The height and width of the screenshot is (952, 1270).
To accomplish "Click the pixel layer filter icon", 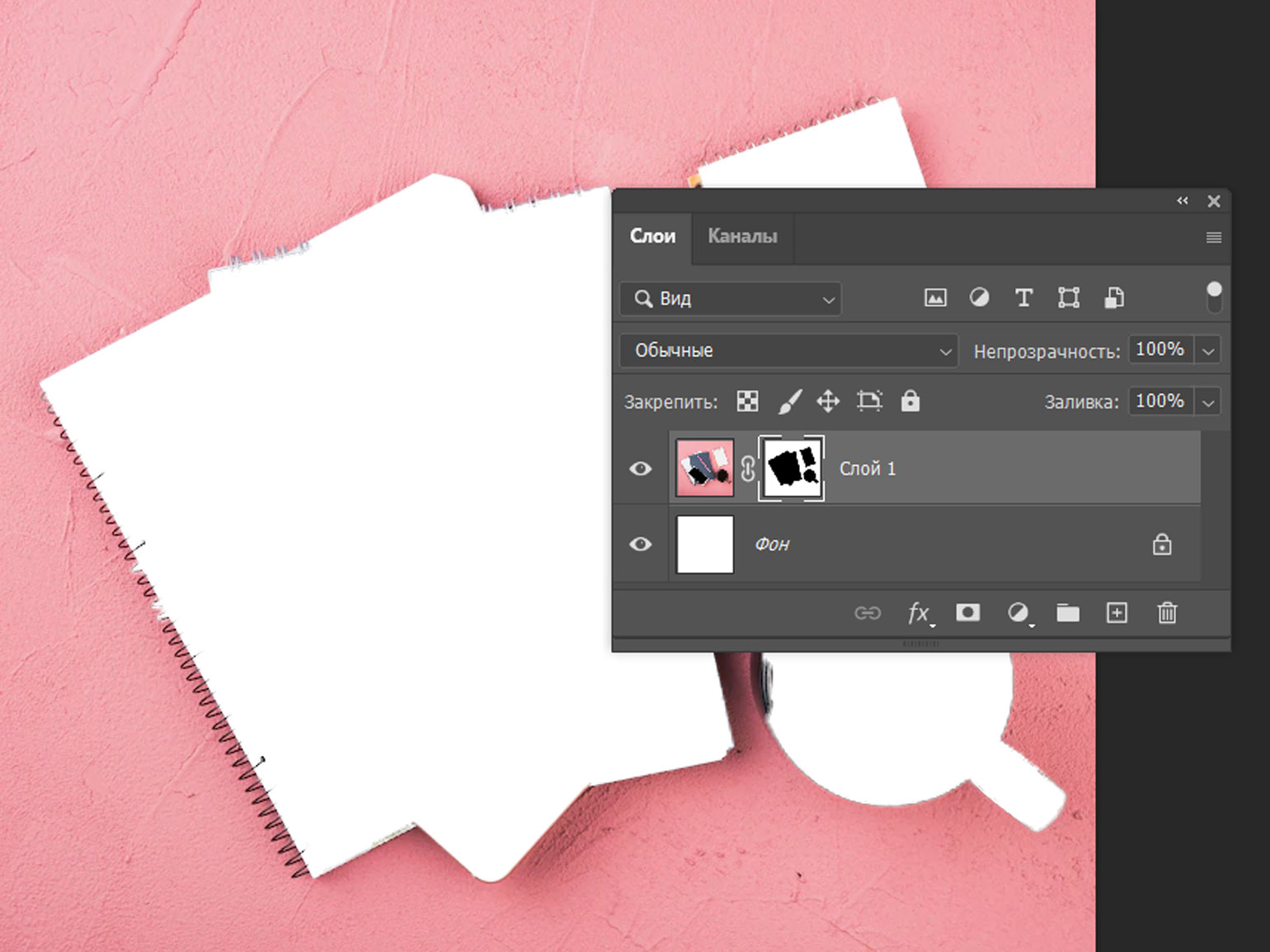I will (x=935, y=298).
